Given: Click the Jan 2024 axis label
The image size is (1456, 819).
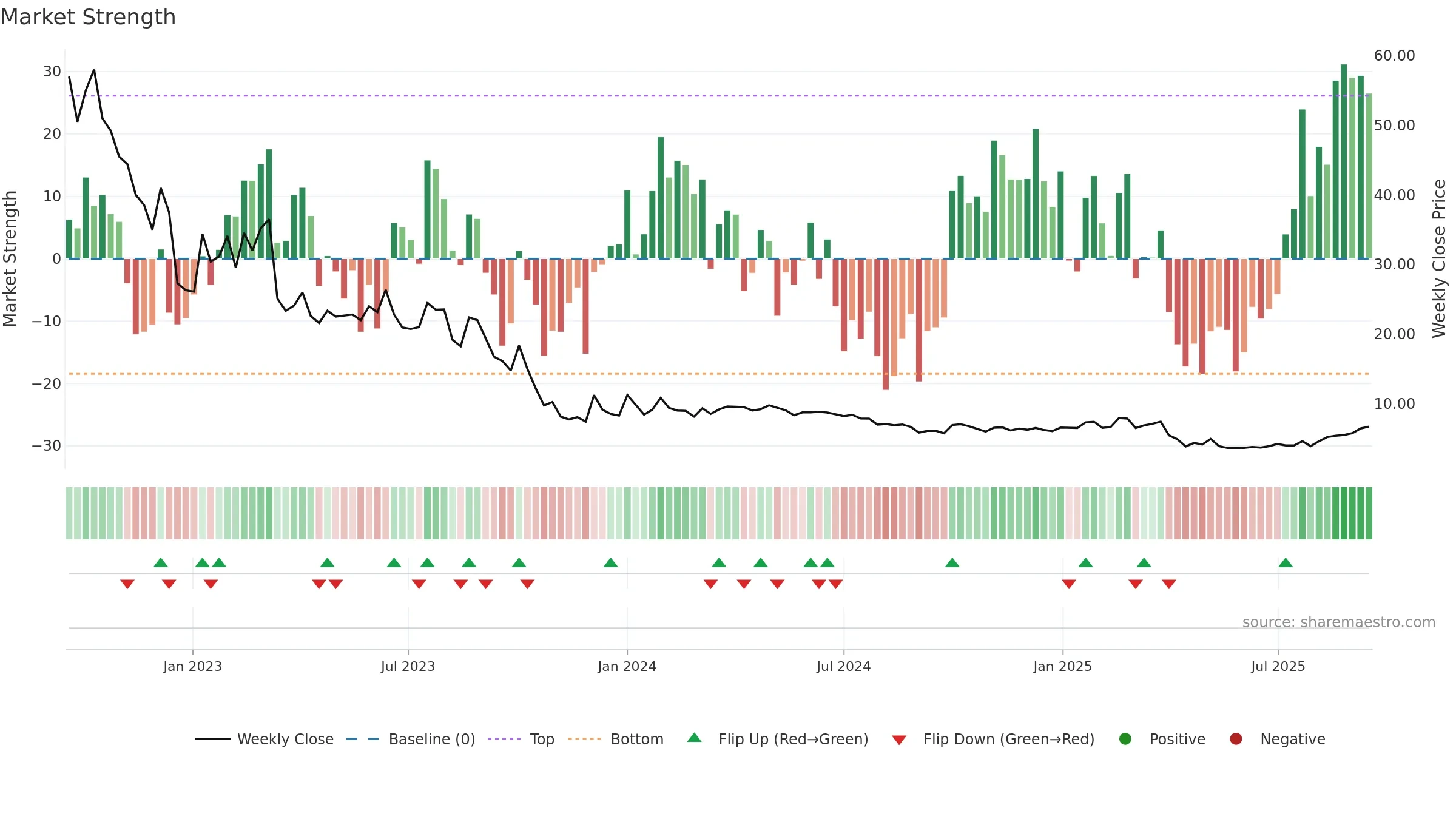Looking at the screenshot, I should point(627,666).
